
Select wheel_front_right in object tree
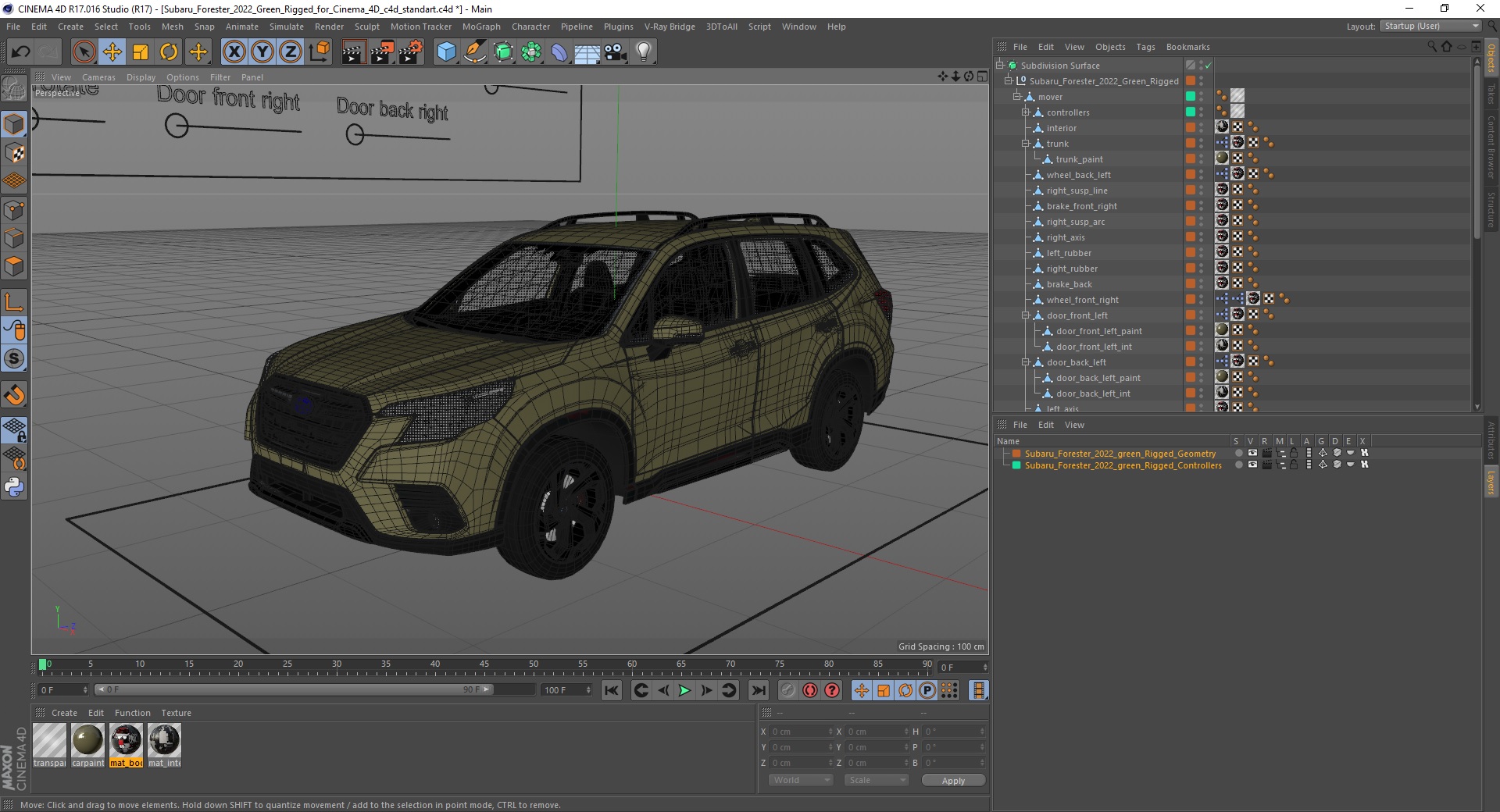1082,300
